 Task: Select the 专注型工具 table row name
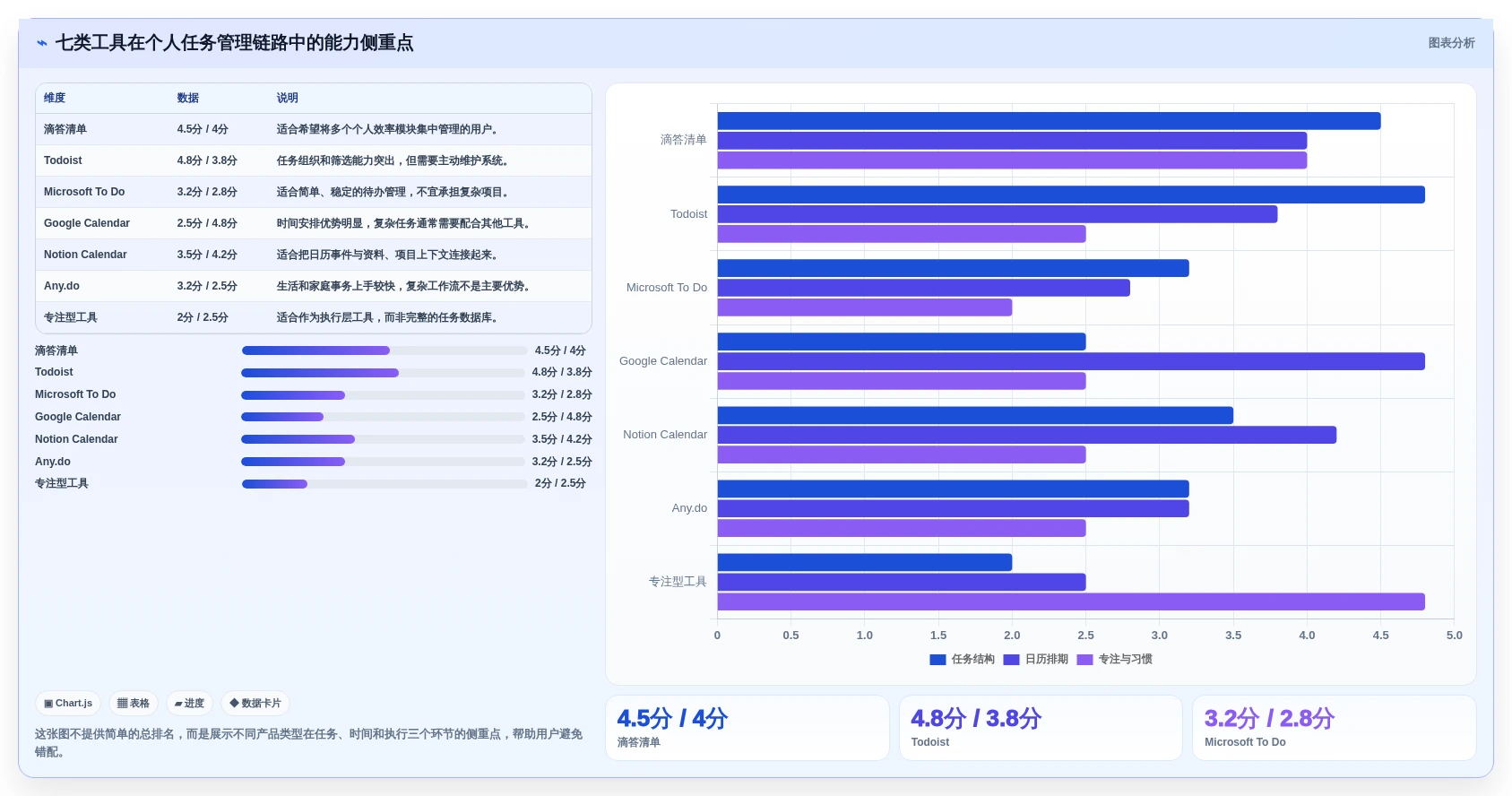(x=71, y=317)
